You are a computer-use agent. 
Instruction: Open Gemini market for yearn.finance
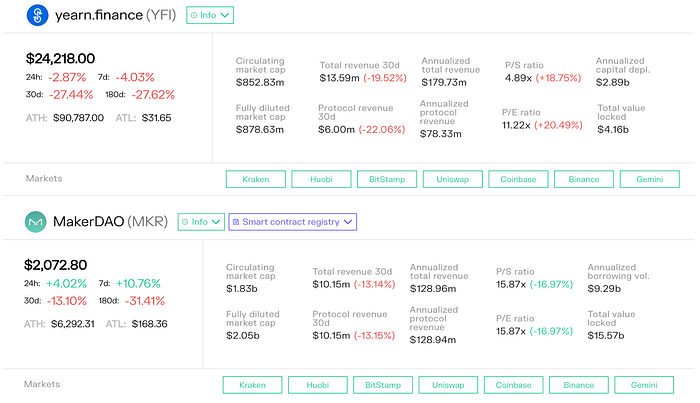(650, 179)
